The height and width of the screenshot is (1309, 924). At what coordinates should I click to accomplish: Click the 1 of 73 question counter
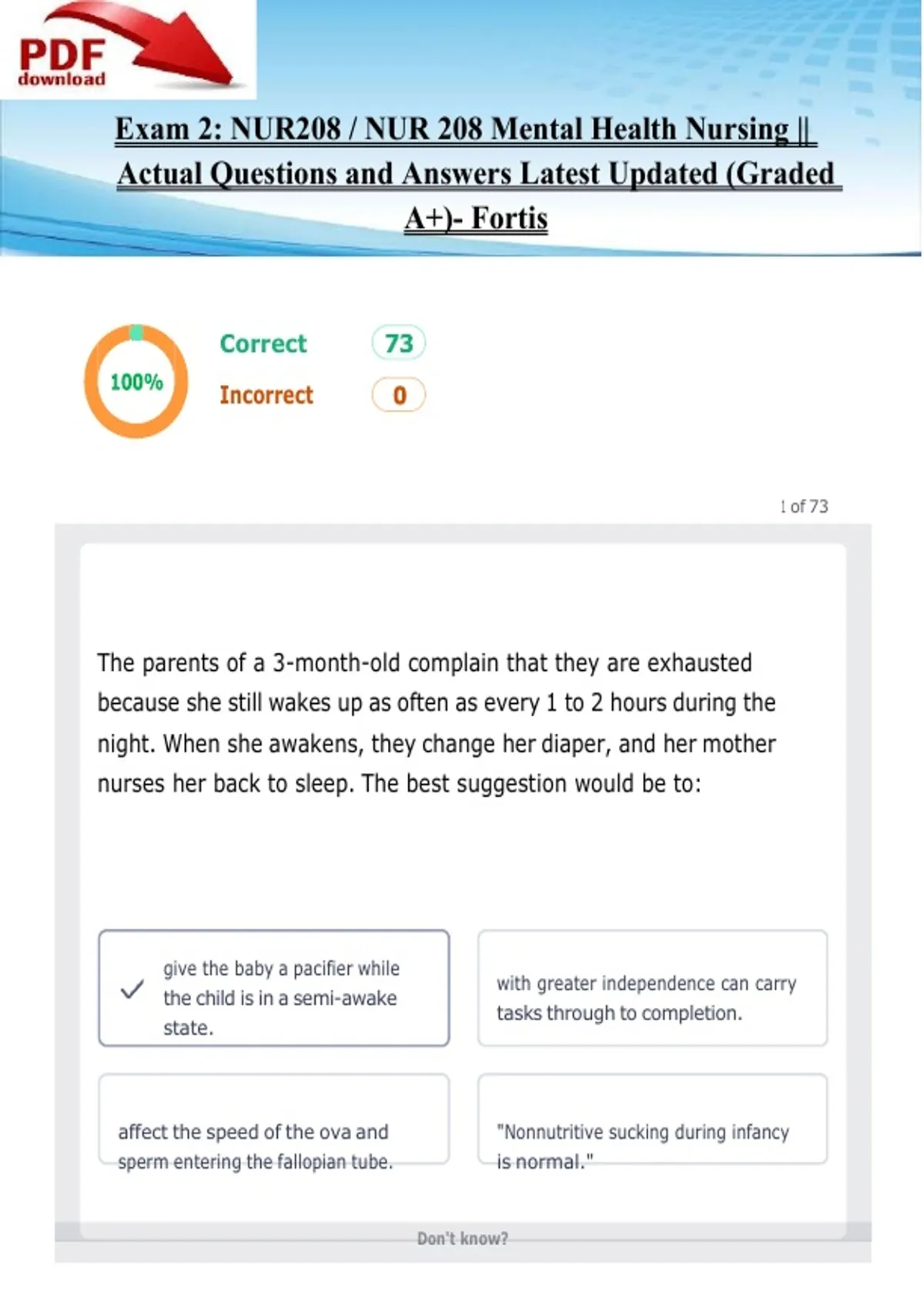[804, 506]
